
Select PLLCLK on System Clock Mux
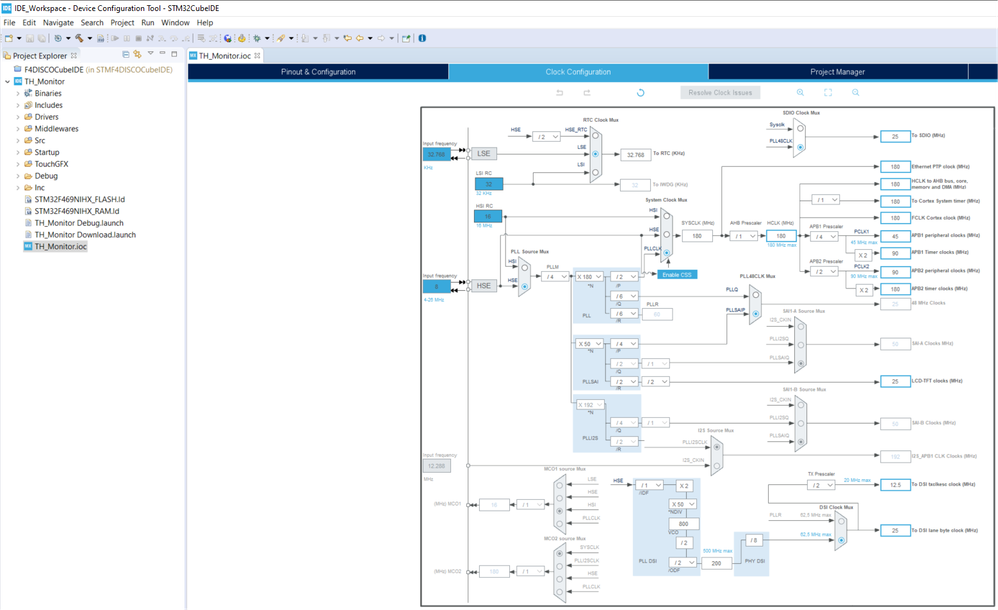[x=666, y=253]
